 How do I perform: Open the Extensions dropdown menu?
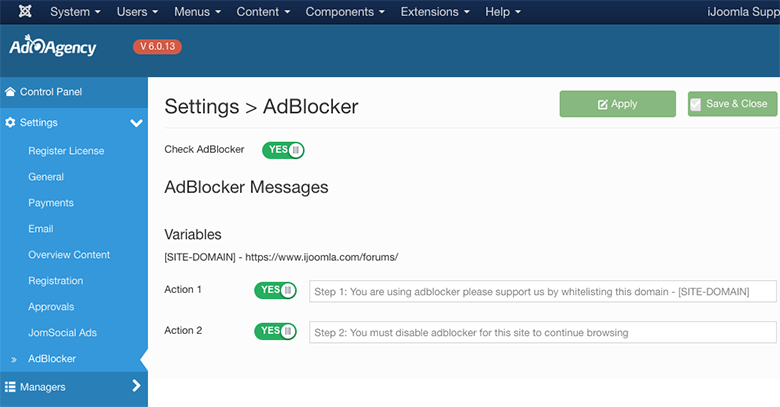tap(435, 12)
